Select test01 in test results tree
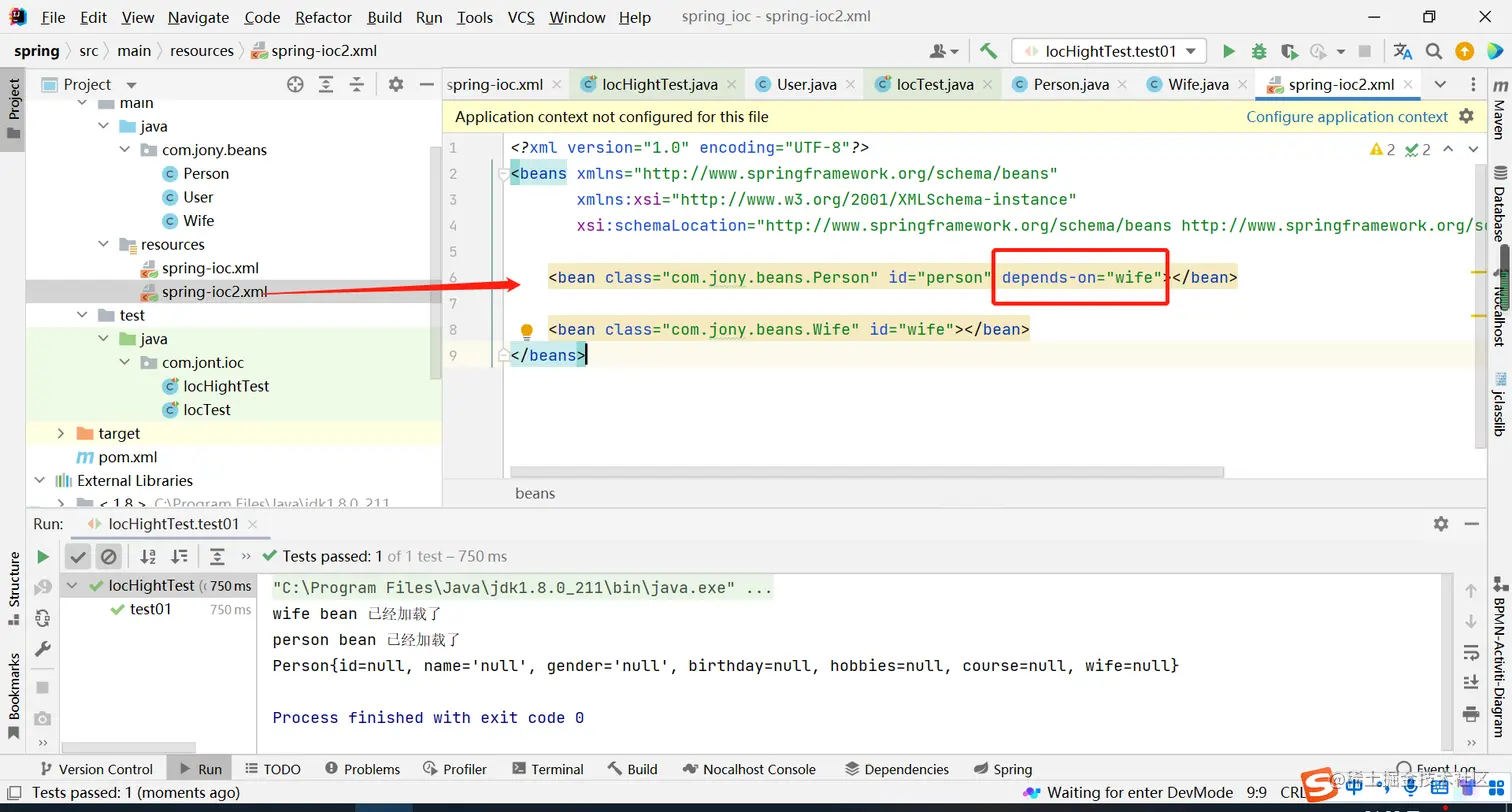The image size is (1512, 812). (x=150, y=609)
